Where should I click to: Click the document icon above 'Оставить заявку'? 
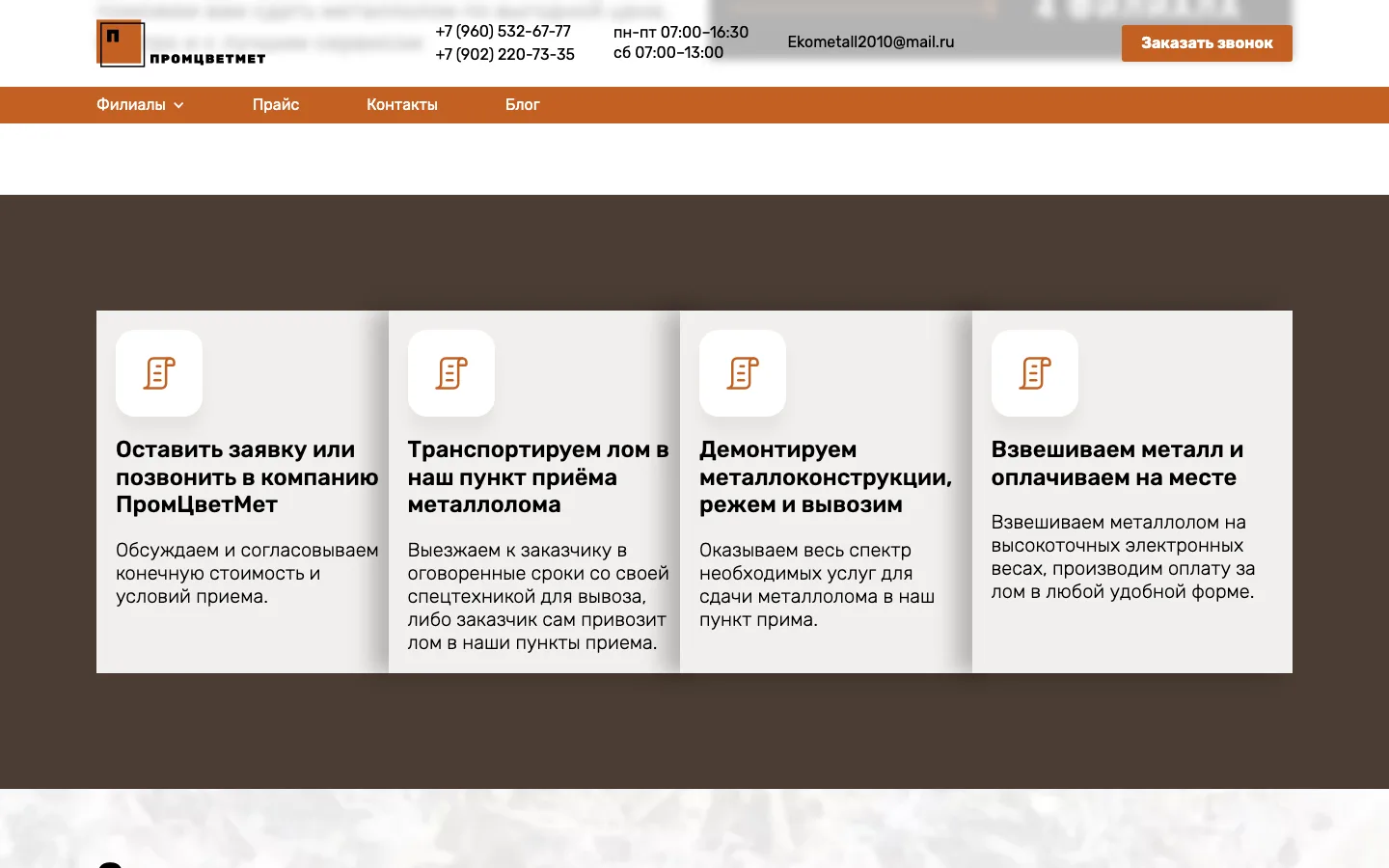tap(159, 373)
